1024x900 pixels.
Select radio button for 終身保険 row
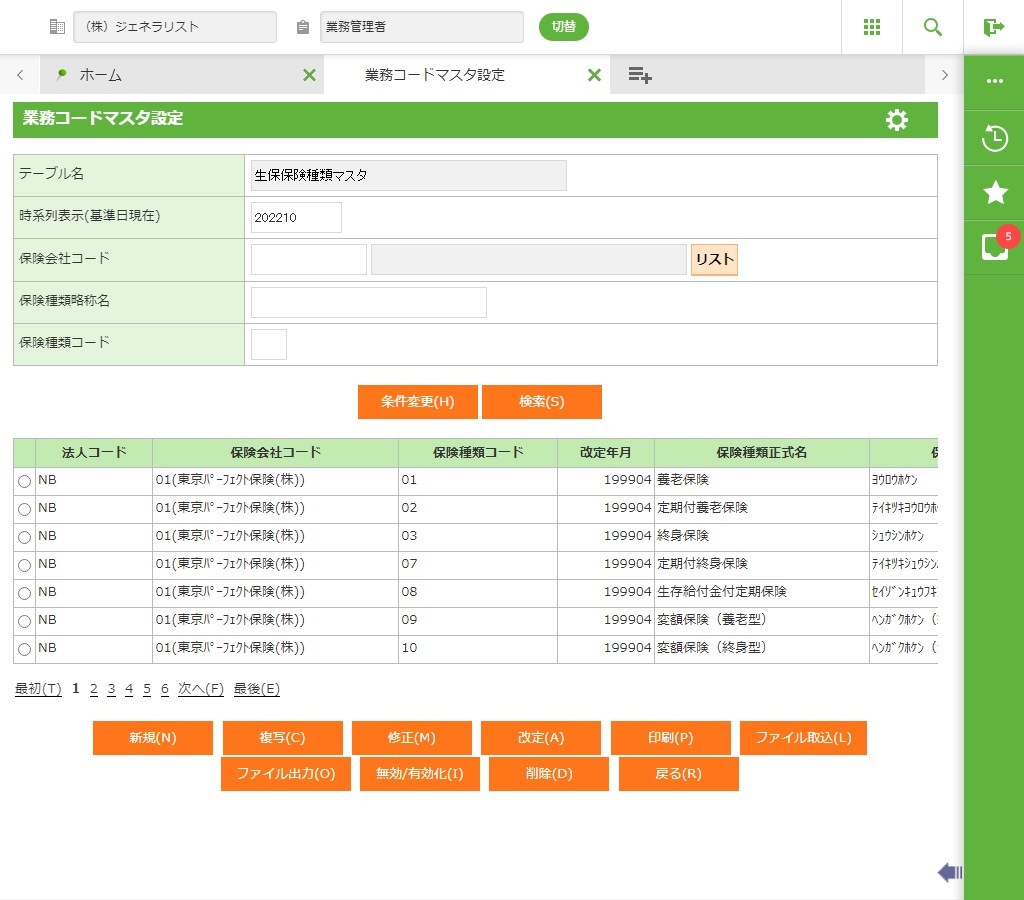tap(24, 538)
